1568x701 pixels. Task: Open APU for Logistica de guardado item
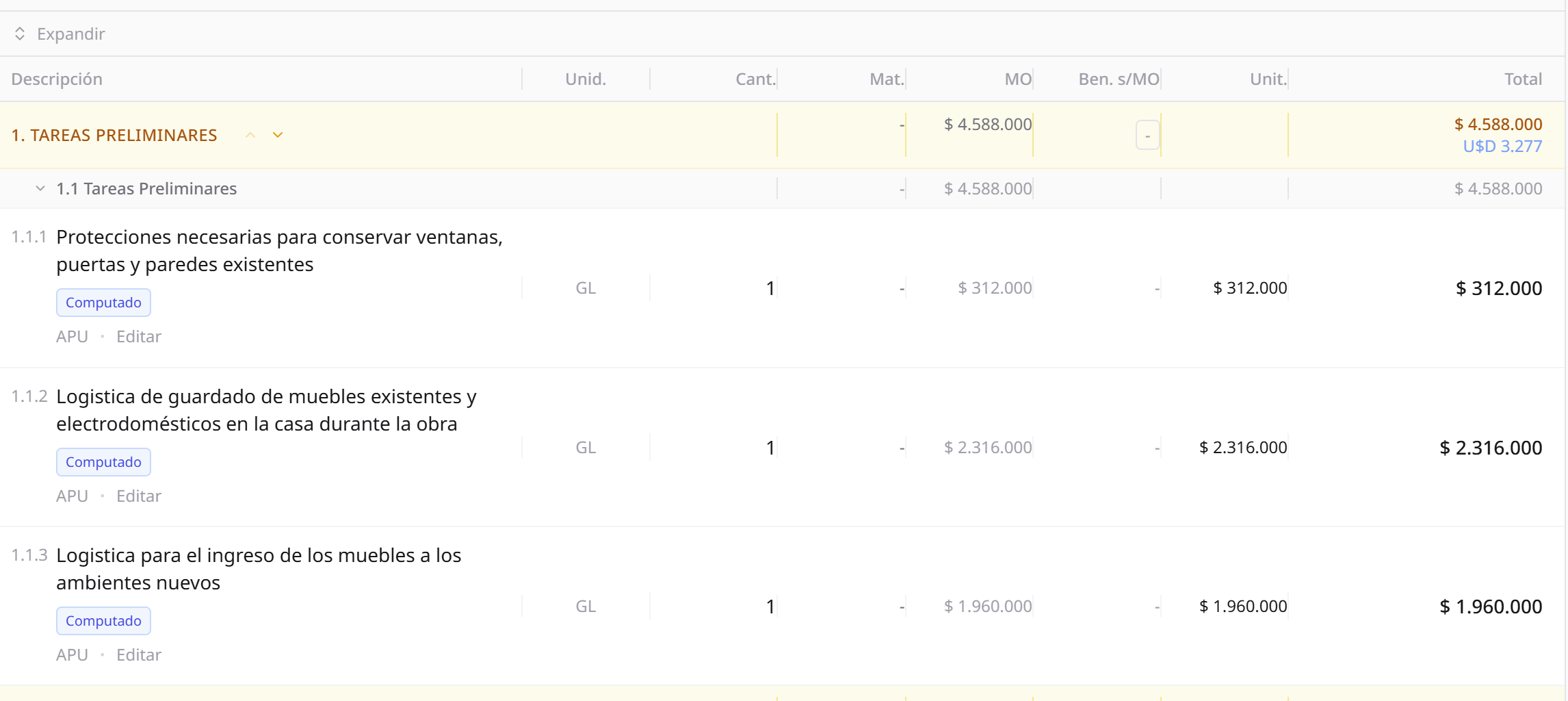(x=72, y=496)
